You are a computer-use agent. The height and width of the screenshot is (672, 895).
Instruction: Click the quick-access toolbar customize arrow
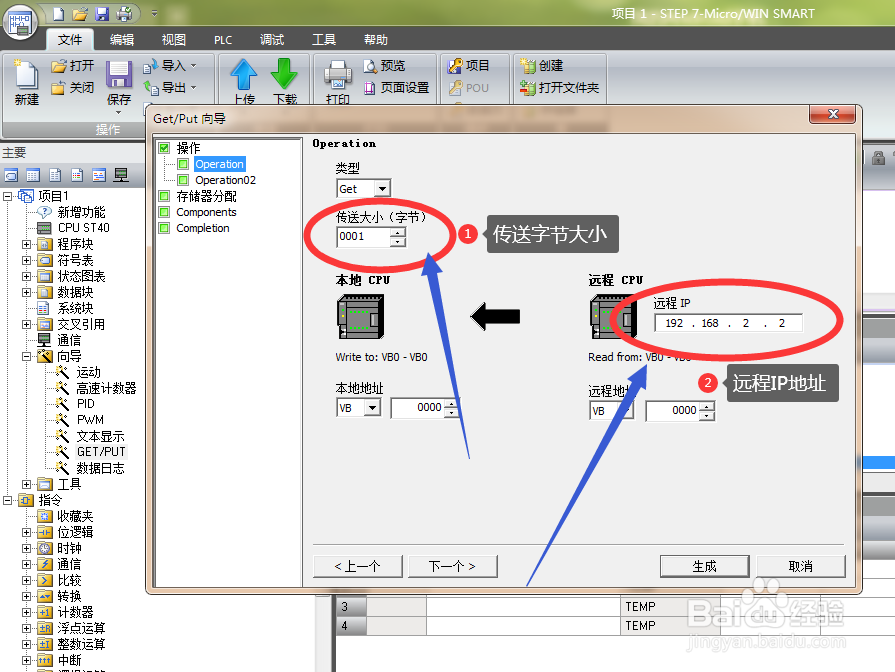[154, 13]
